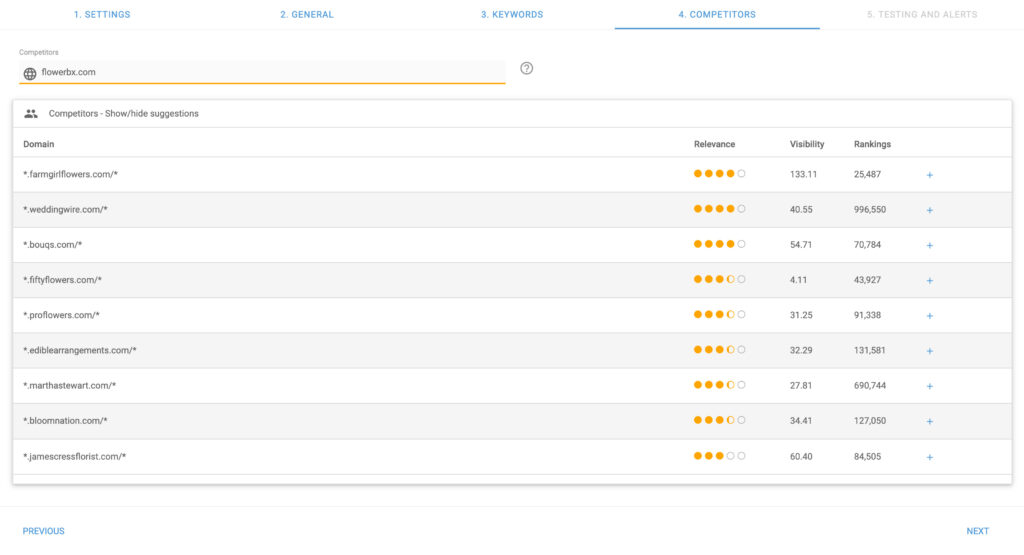Click visibility value 54.71

pyautogui.click(x=801, y=245)
